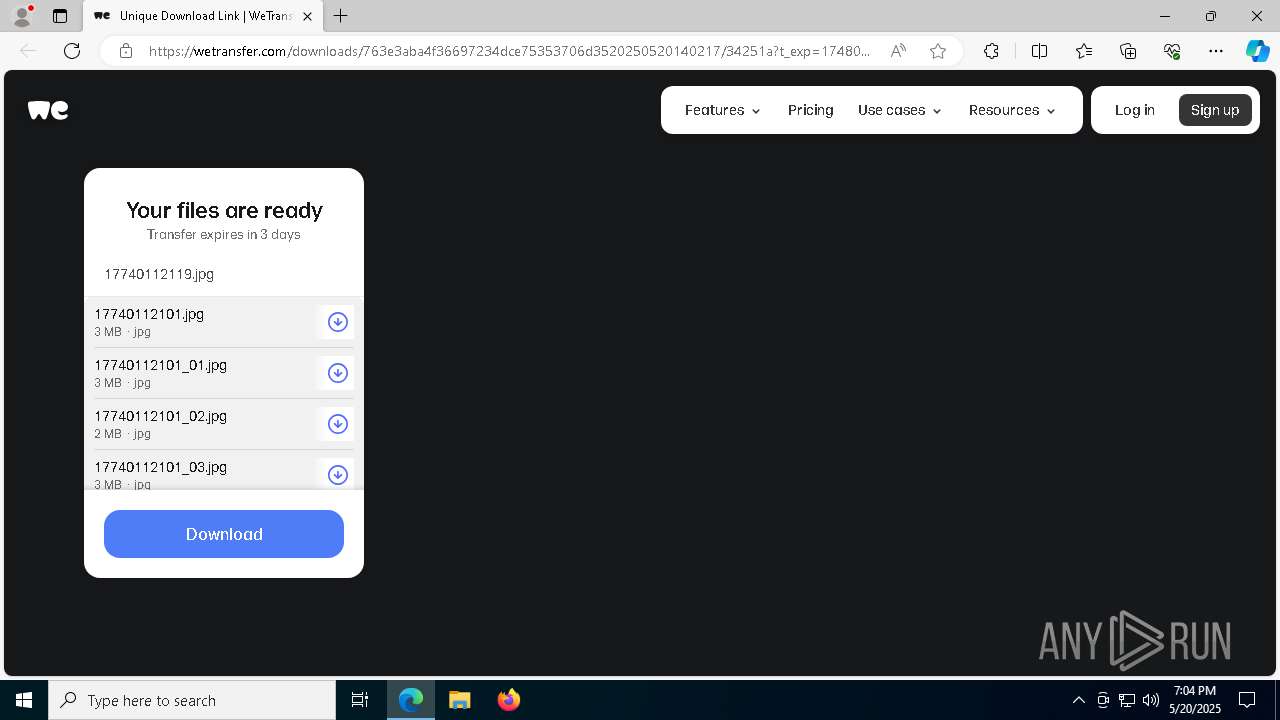The height and width of the screenshot is (720, 1280).
Task: Go back to previous page
Action: click(28, 51)
